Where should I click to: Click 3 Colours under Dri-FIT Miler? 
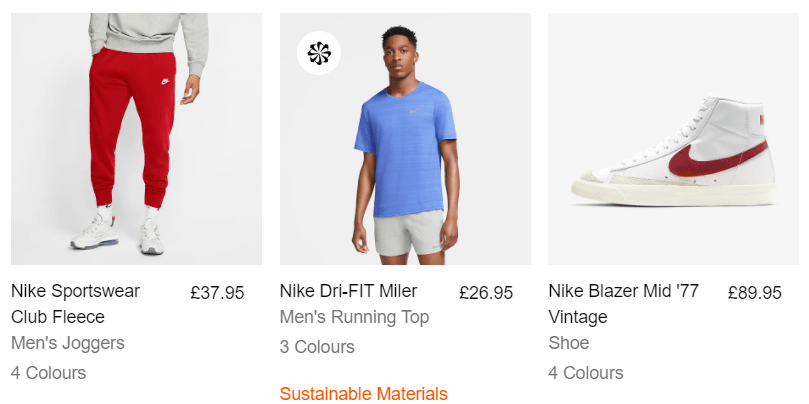(x=317, y=347)
